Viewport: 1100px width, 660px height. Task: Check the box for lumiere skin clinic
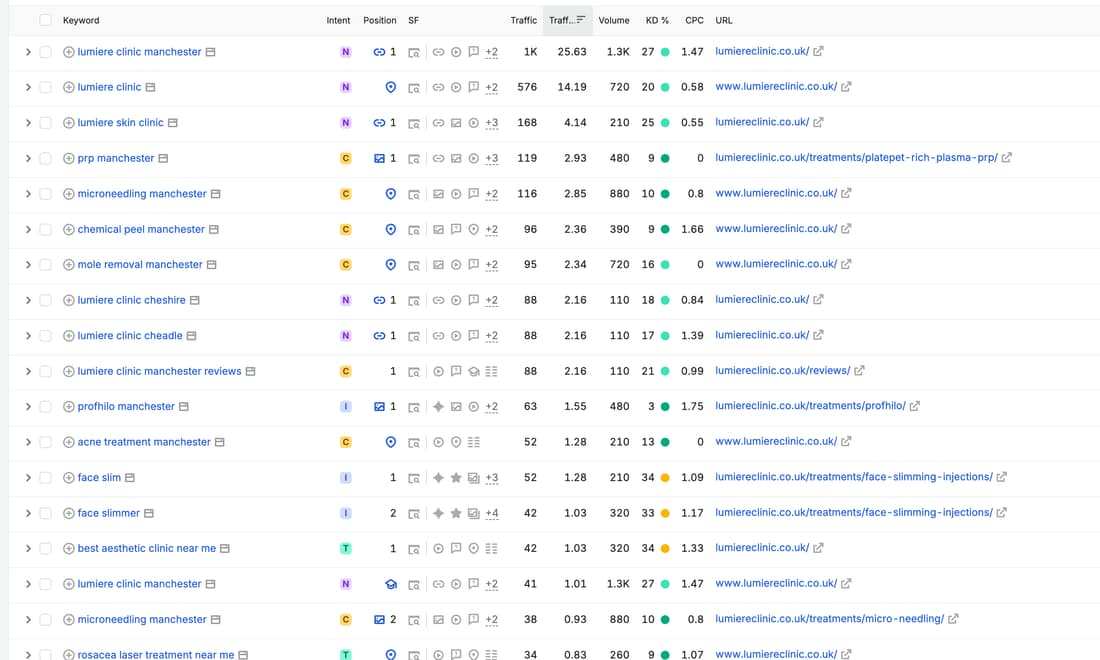pyautogui.click(x=45, y=123)
